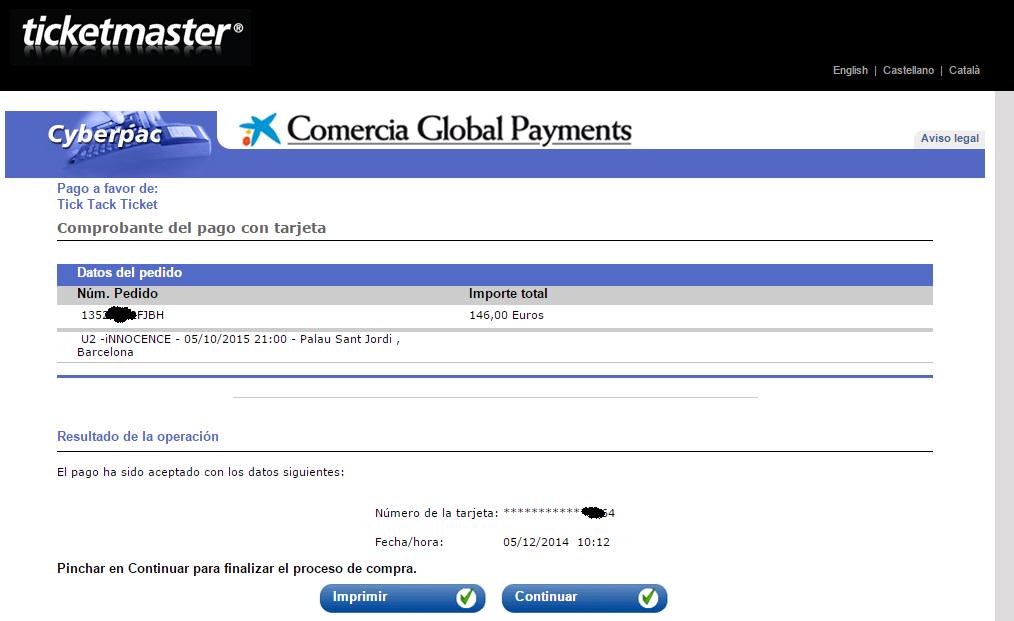
Task: Select the date 05/12/2014 10:12
Action: tap(556, 542)
